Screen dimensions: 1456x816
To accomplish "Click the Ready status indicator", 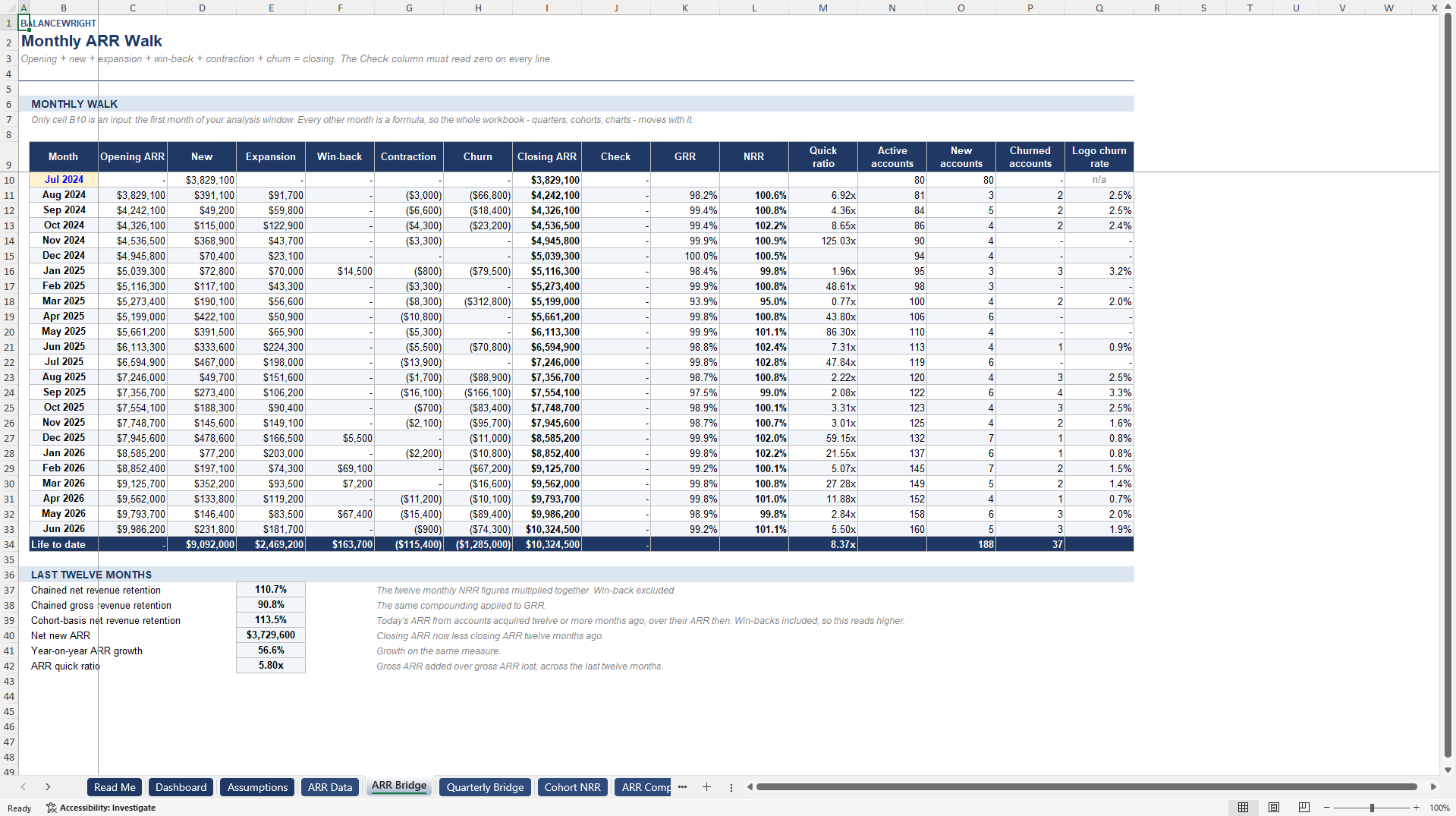I will pos(19,808).
